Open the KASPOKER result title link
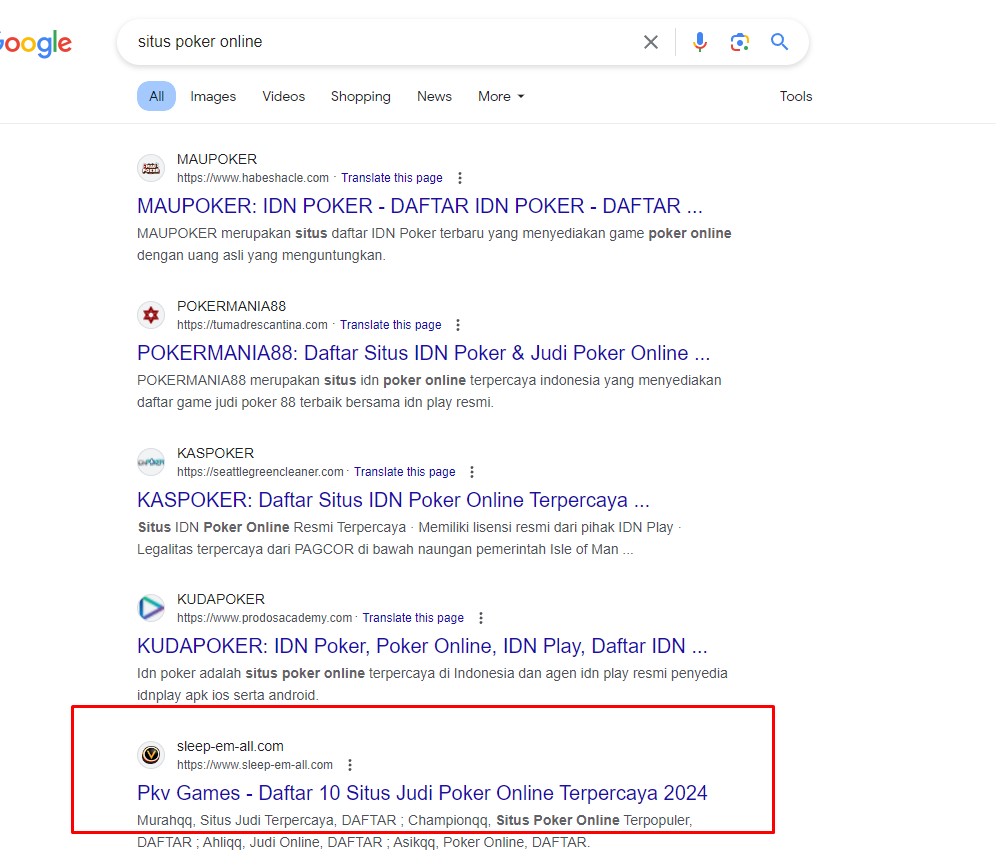 tap(393, 500)
